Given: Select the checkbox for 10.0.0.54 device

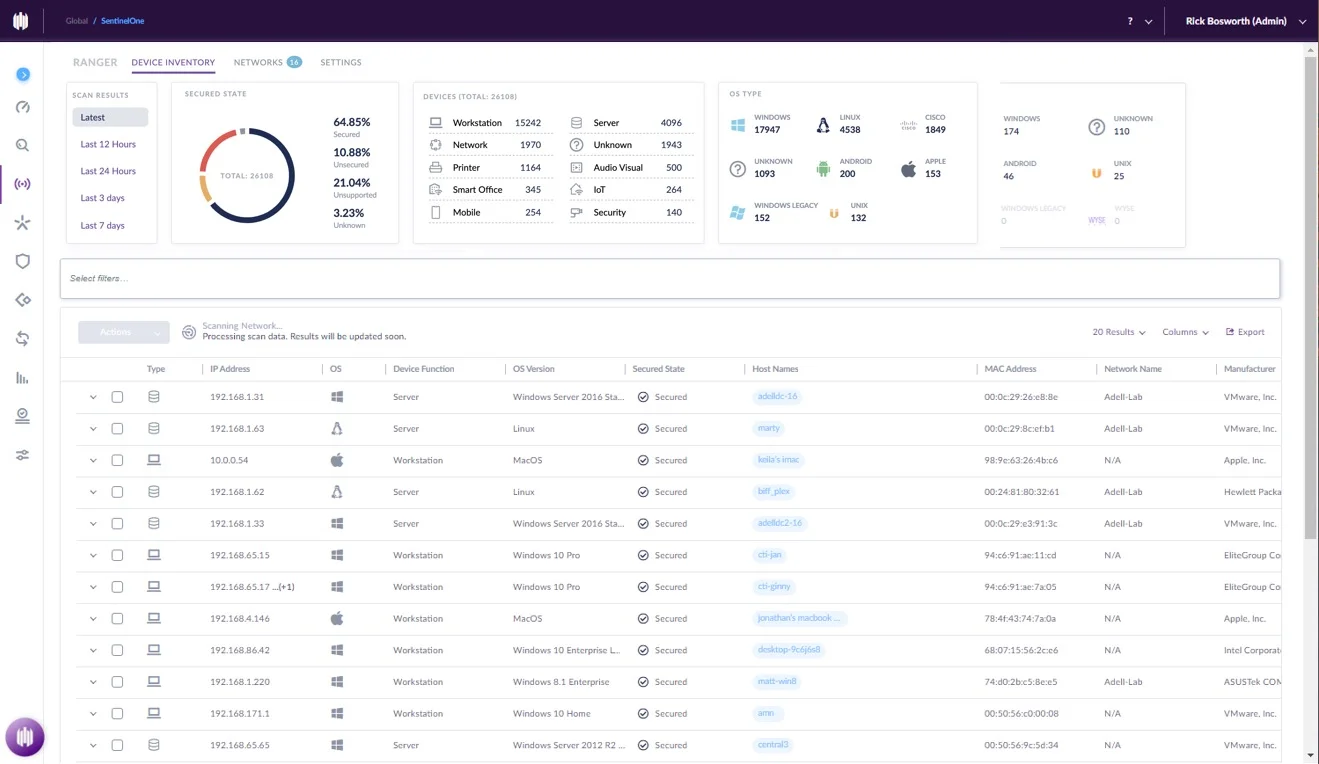Looking at the screenshot, I should (x=117, y=461).
